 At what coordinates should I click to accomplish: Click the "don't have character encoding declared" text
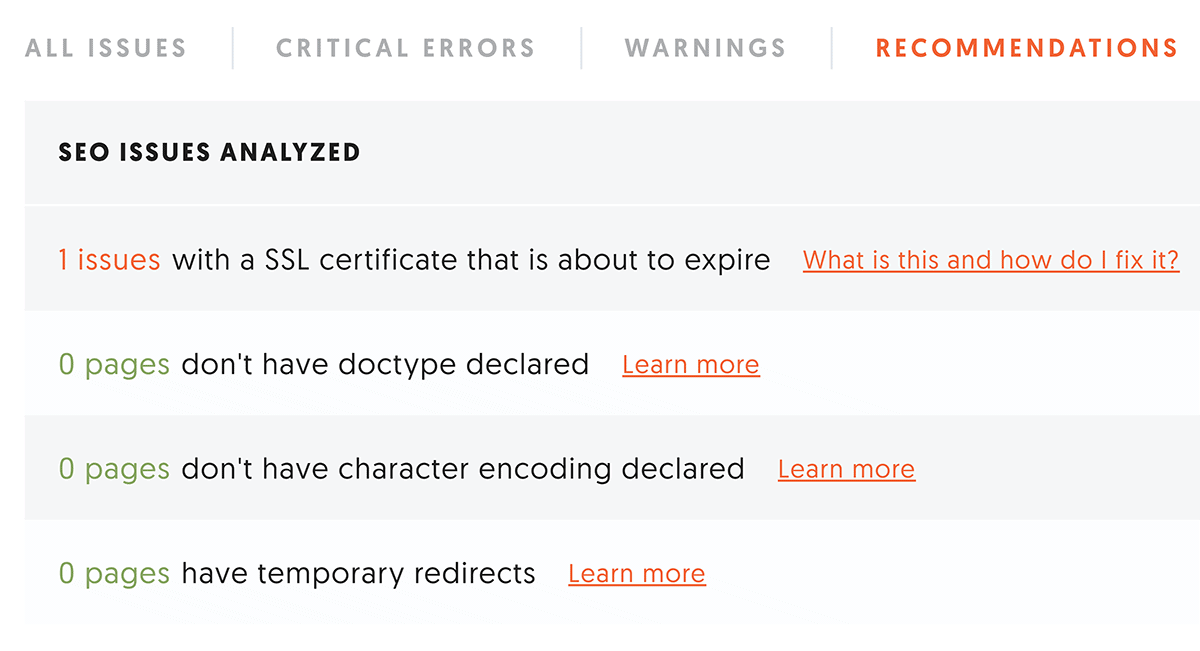[463, 469]
